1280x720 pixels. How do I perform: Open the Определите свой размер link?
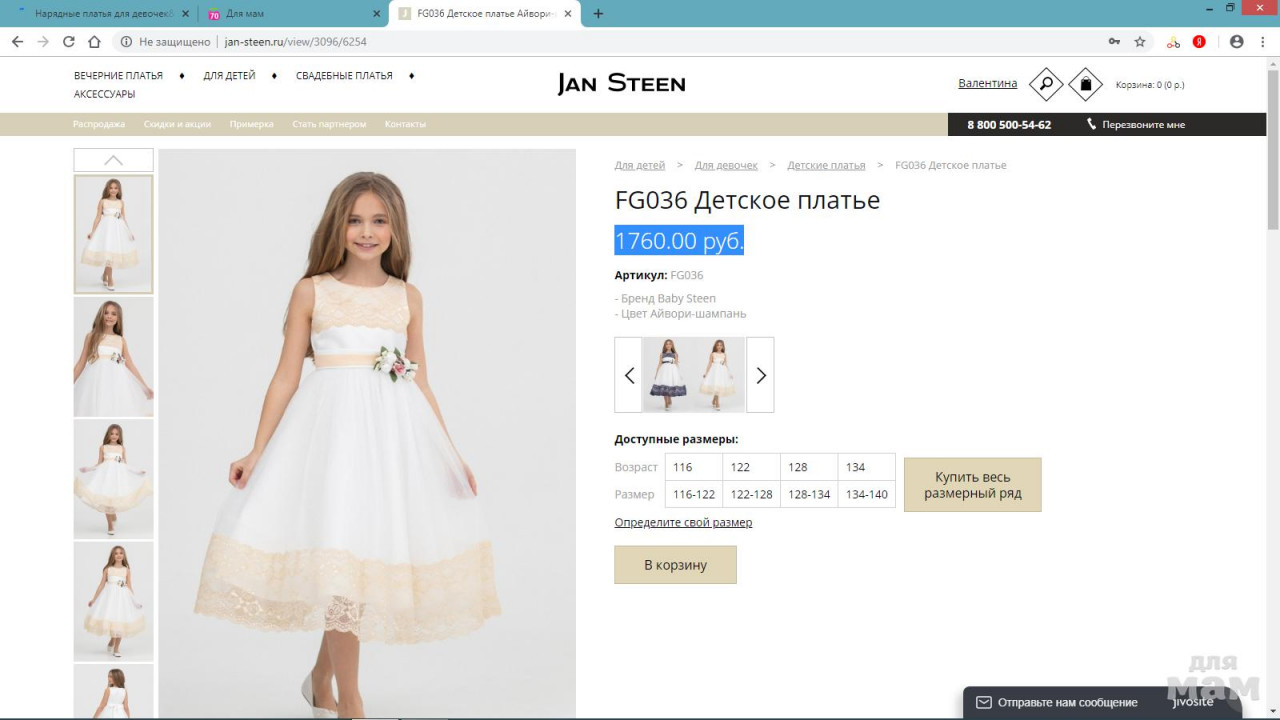pyautogui.click(x=683, y=523)
